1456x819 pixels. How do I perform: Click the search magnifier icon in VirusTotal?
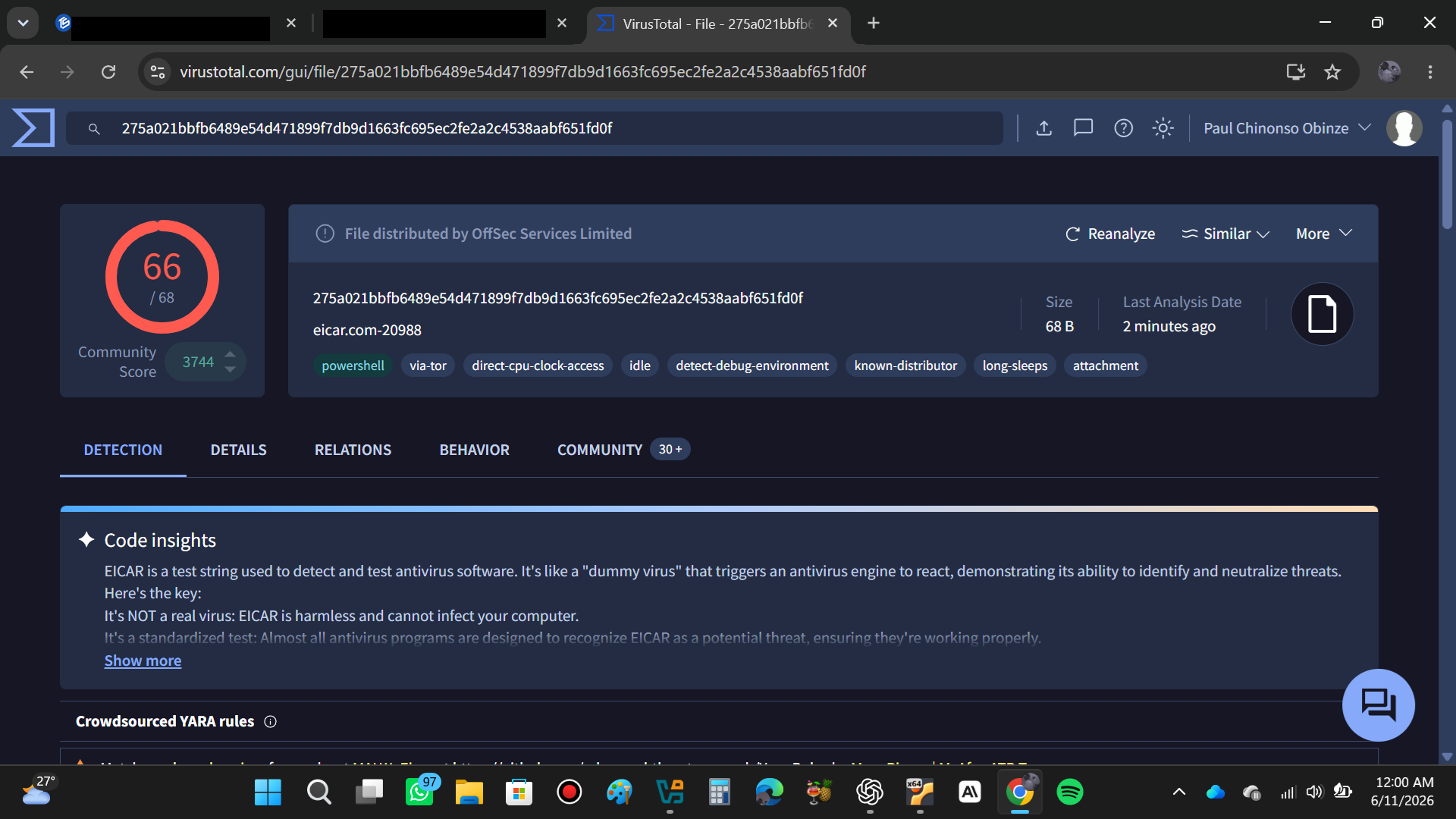click(x=94, y=129)
